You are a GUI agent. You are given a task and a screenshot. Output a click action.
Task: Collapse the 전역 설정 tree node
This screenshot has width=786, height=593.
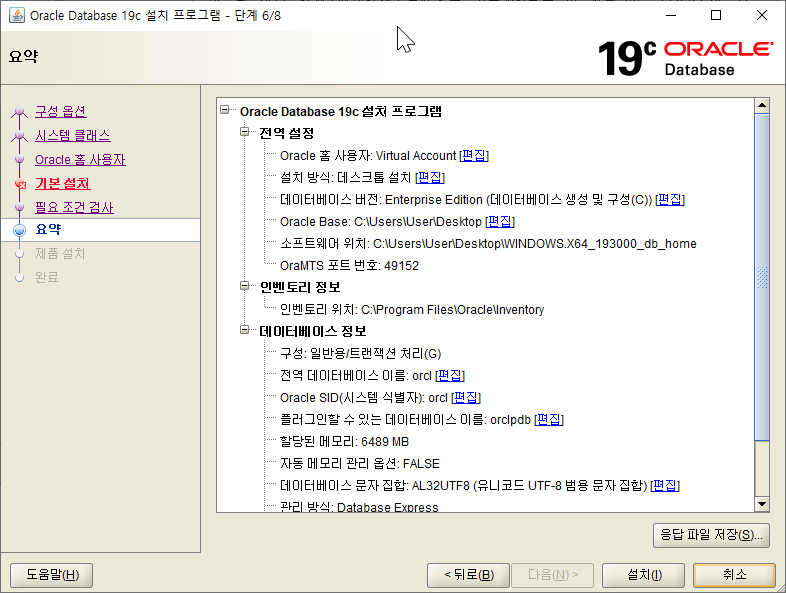coord(245,131)
